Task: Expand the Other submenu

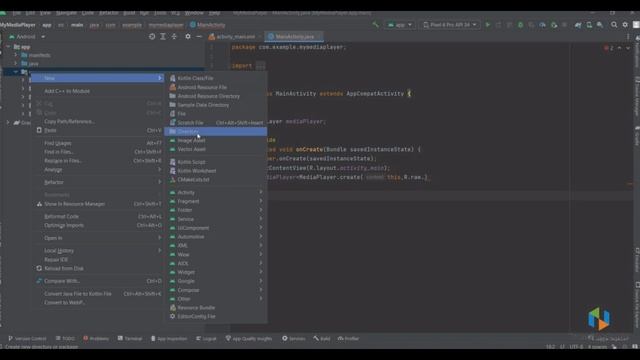Action: pyautogui.click(x=216, y=299)
